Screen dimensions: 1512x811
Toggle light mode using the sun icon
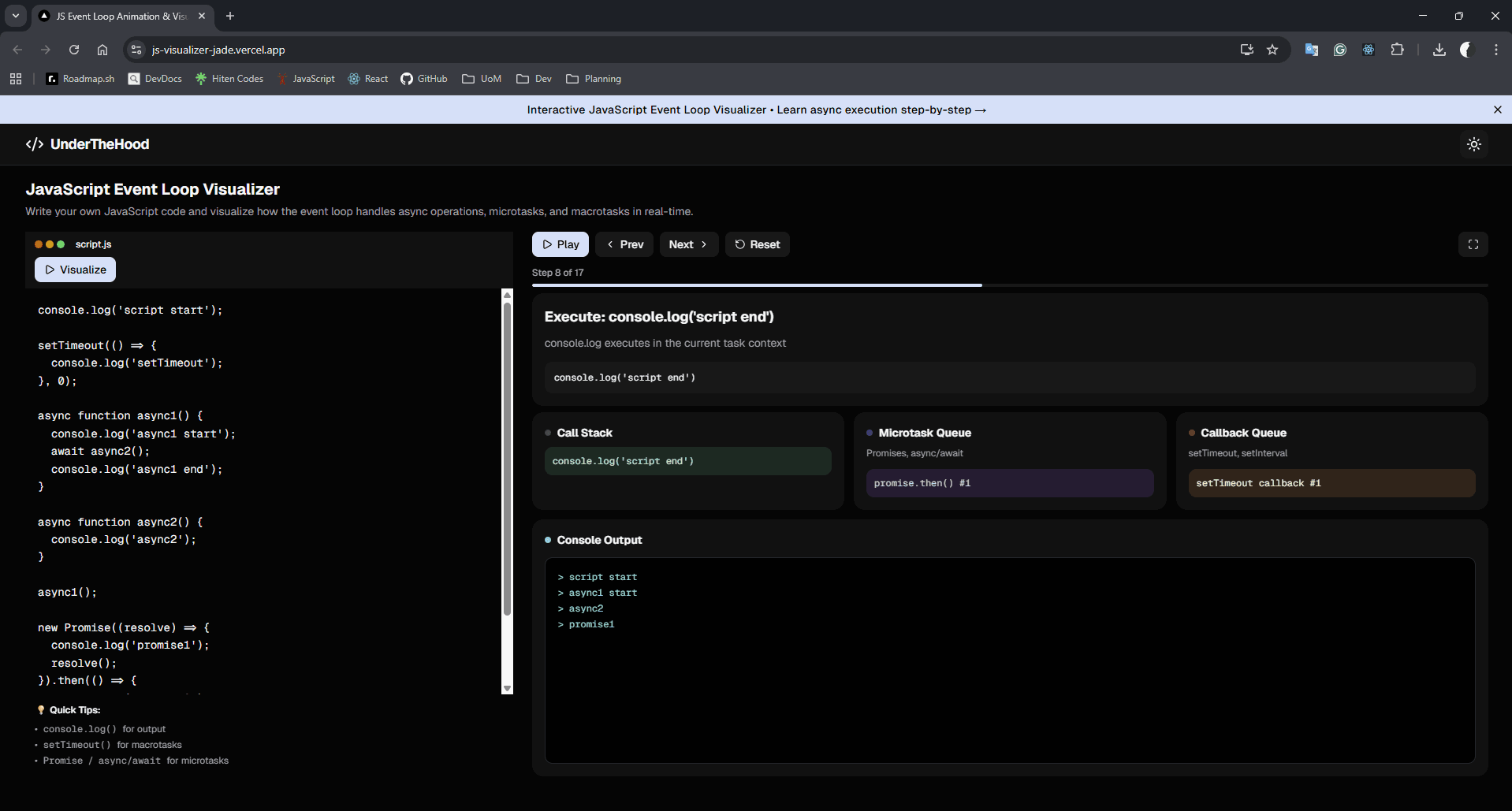[x=1473, y=144]
